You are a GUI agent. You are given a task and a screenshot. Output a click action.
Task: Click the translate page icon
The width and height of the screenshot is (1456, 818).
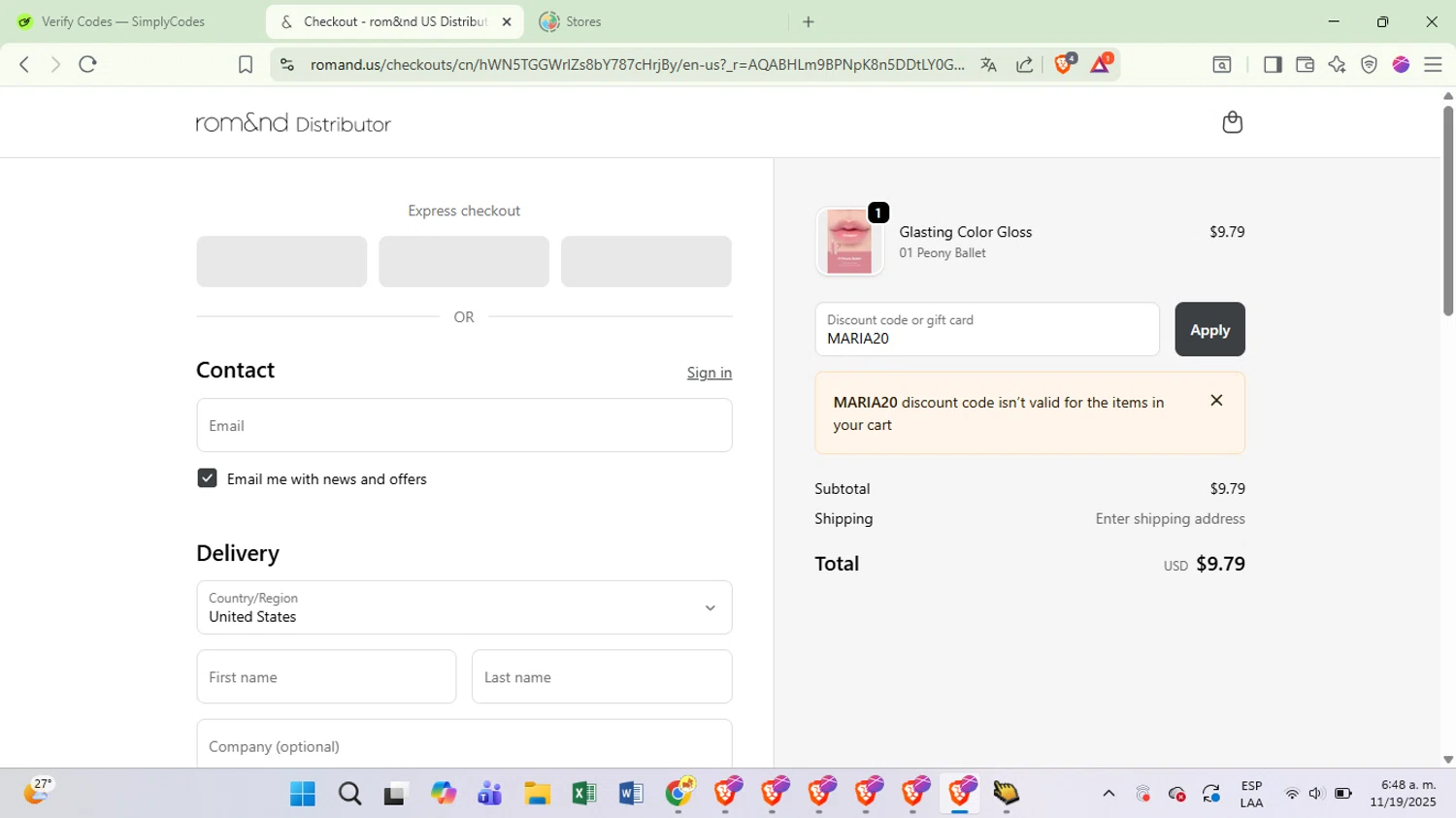(x=988, y=64)
